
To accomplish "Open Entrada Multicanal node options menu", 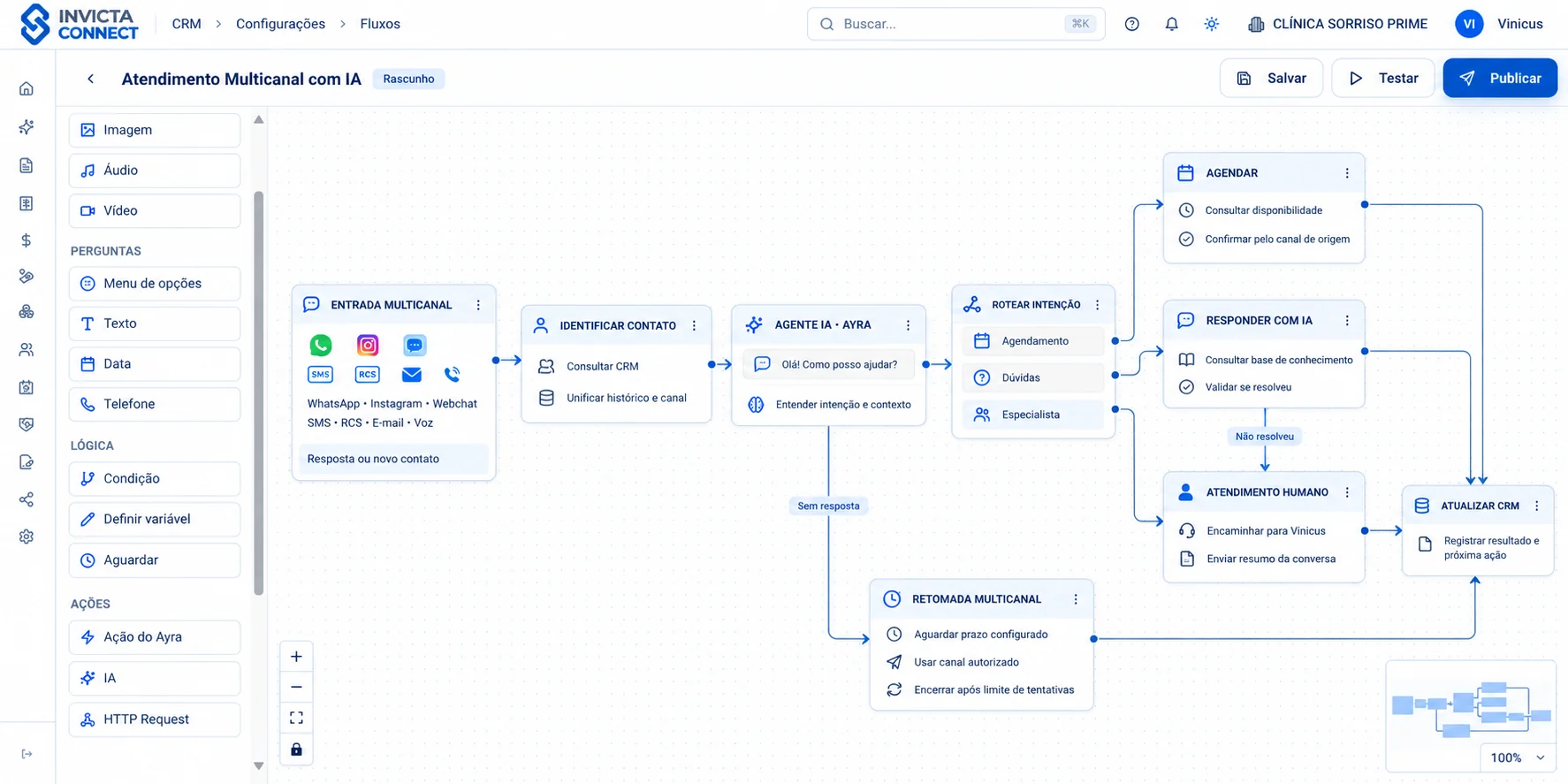I will (478, 305).
